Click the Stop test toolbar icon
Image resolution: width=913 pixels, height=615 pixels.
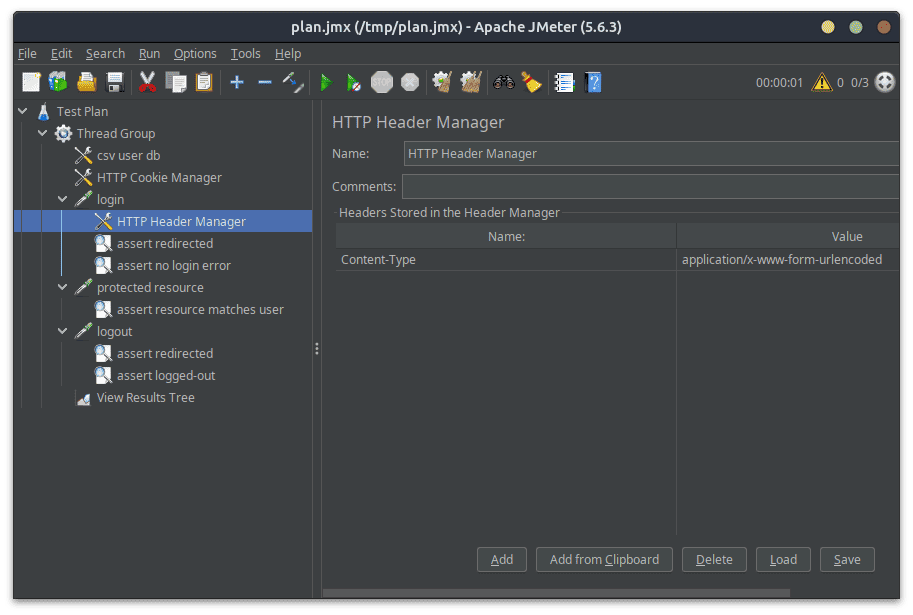382,82
